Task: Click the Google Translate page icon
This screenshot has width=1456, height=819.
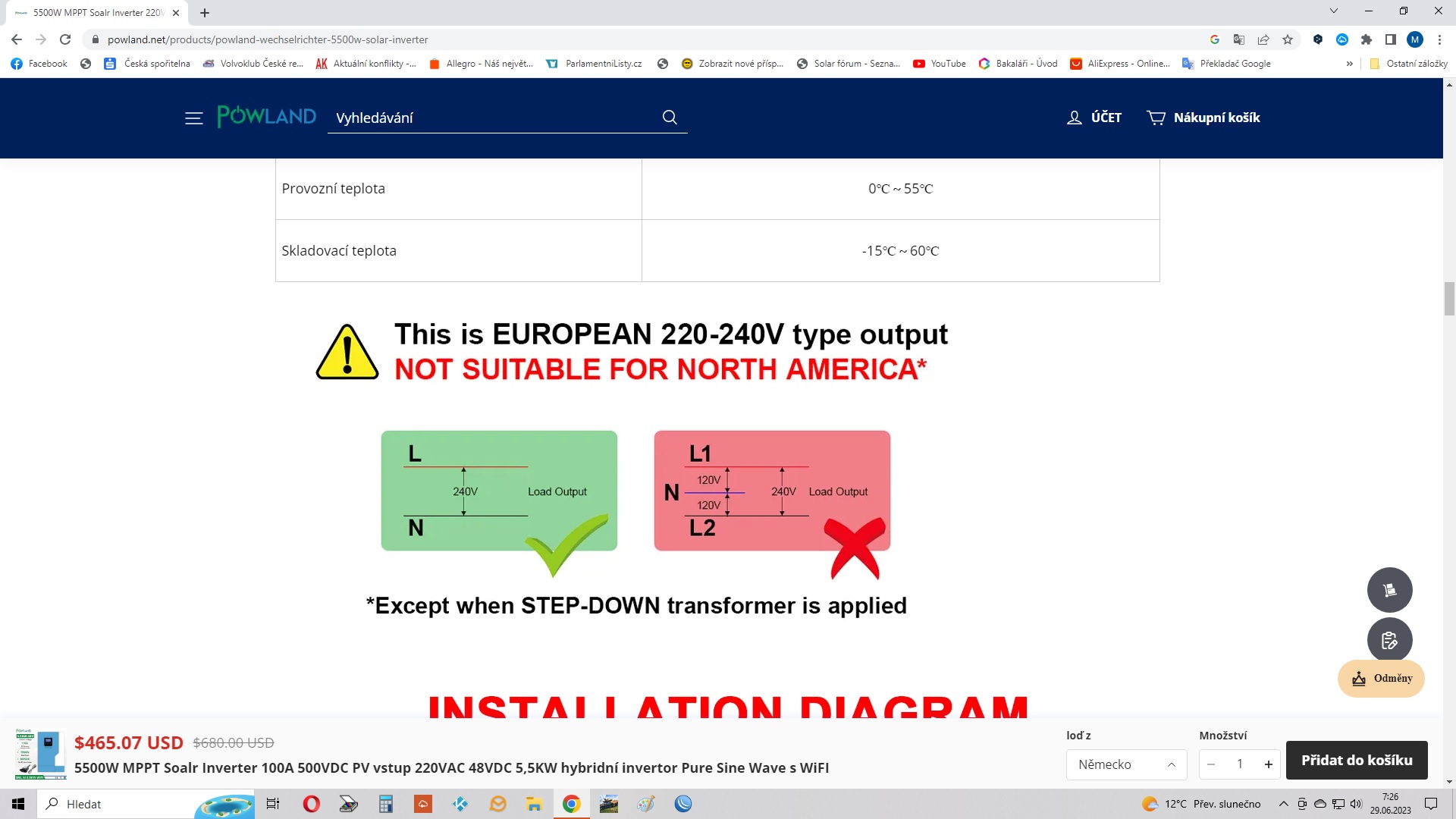Action: click(x=1239, y=39)
